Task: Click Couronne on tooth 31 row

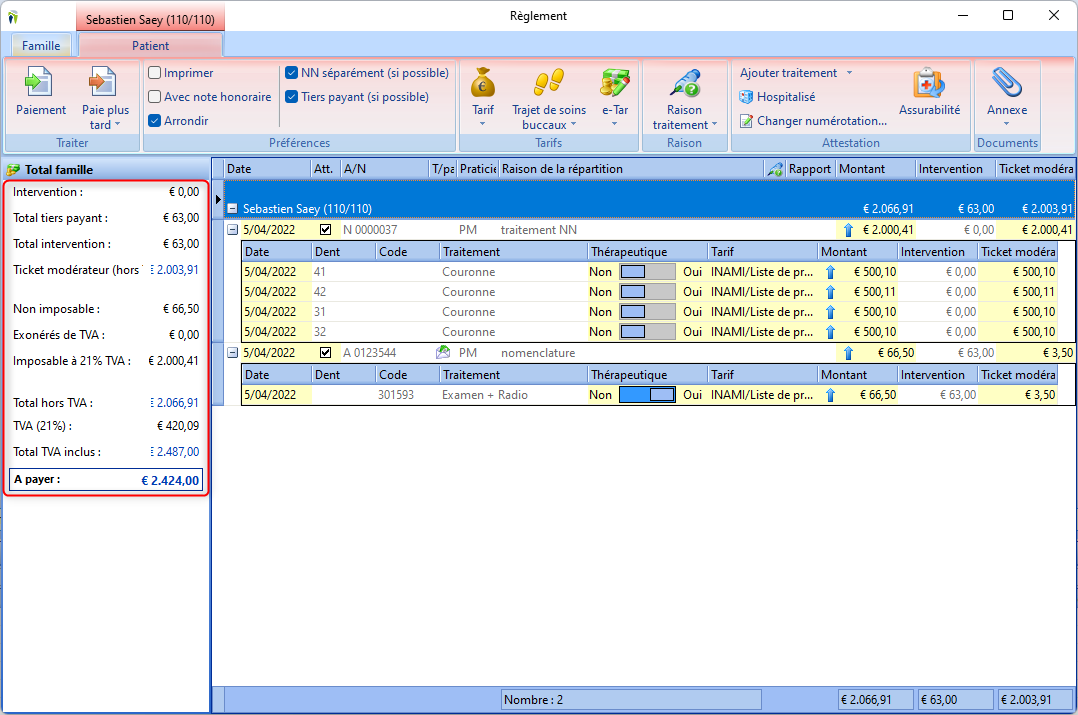Action: click(x=469, y=312)
